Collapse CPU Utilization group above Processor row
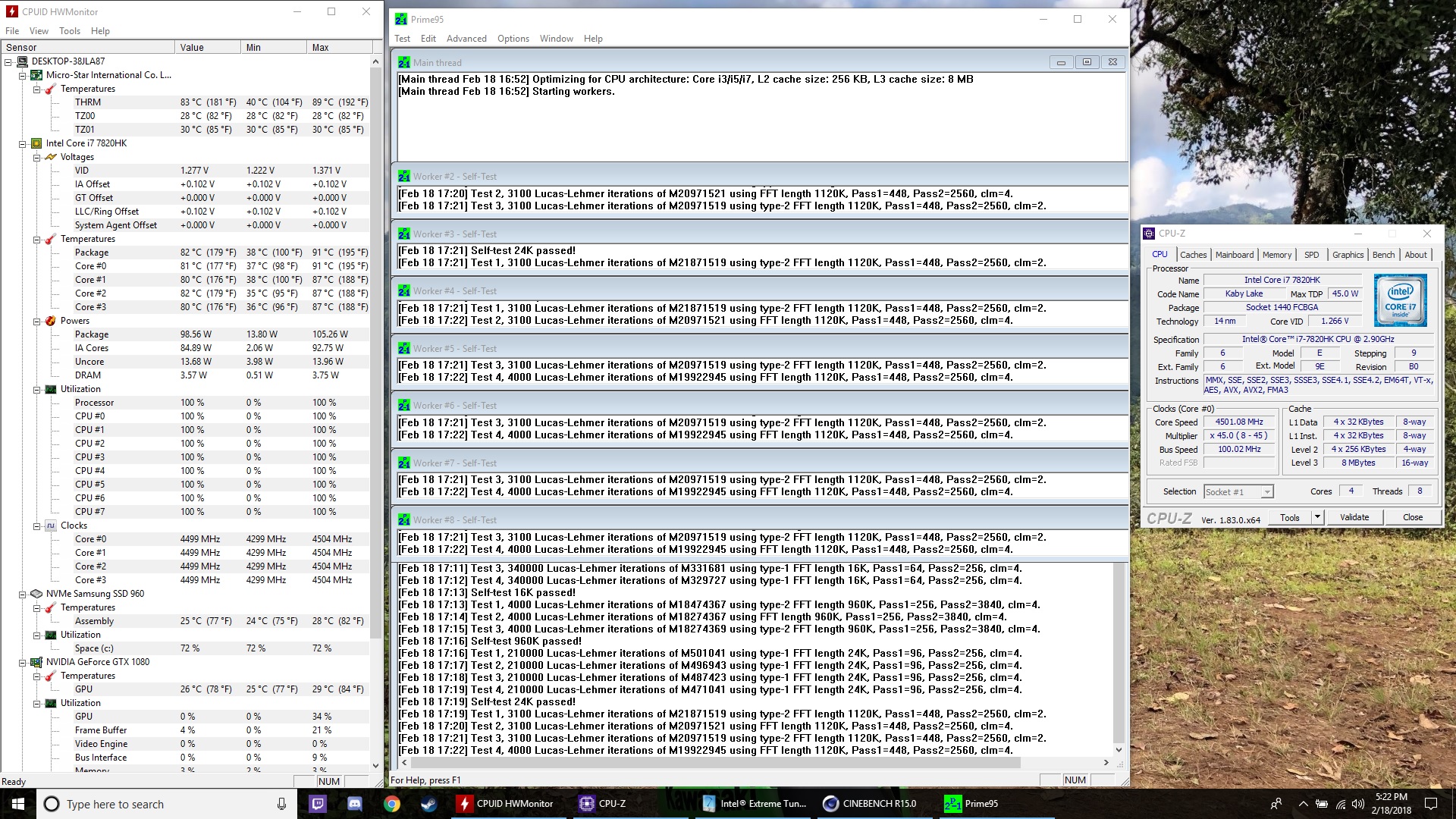Viewport: 1456px width, 819px height. coord(36,389)
